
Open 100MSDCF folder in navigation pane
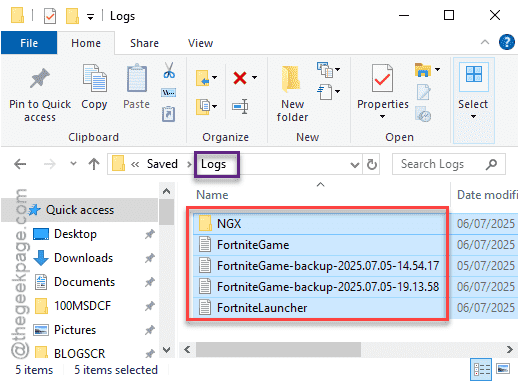(82, 306)
